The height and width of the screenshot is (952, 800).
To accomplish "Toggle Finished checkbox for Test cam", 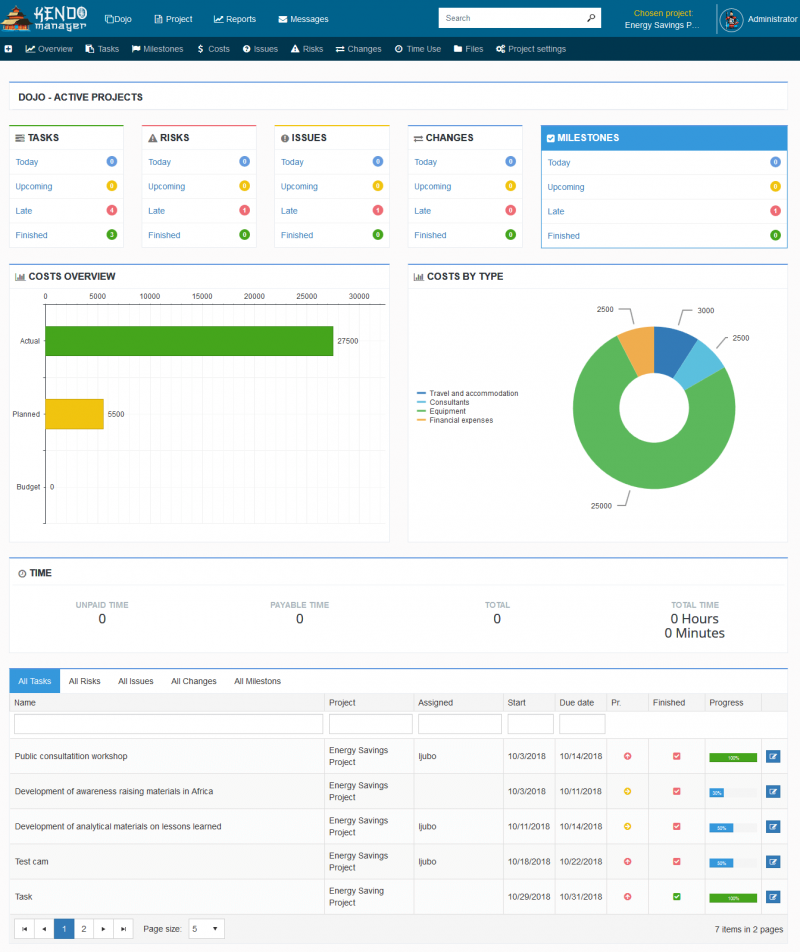I will [676, 862].
